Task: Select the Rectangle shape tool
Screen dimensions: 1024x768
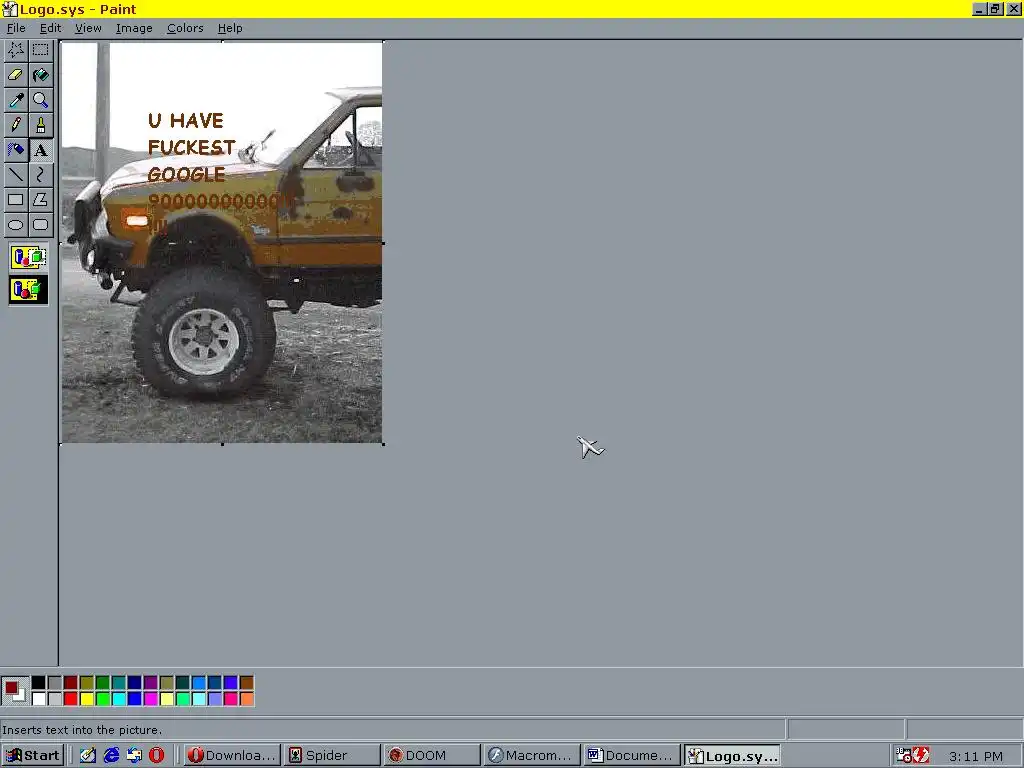Action: [16, 199]
